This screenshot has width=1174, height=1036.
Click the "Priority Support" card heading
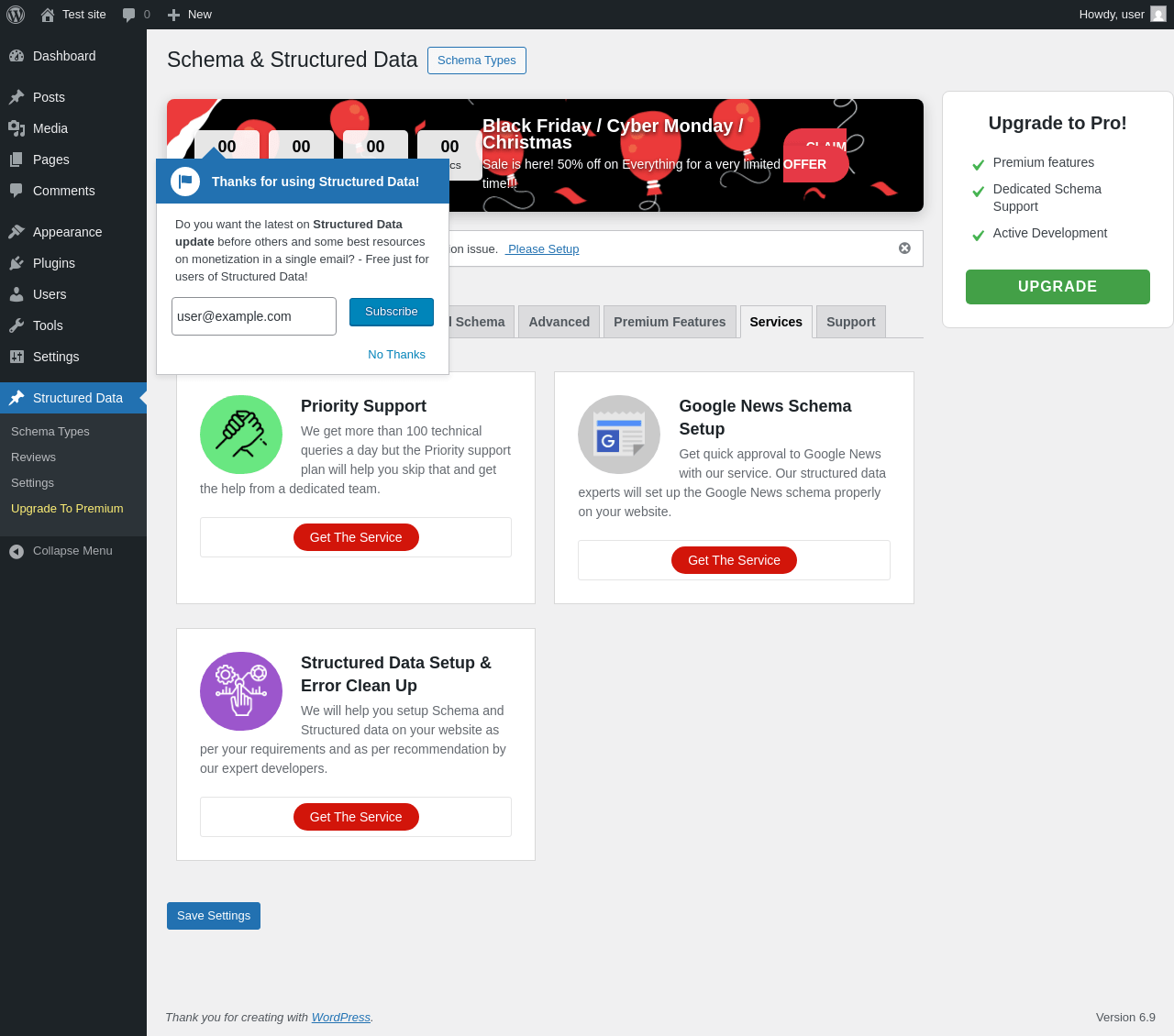coord(363,406)
